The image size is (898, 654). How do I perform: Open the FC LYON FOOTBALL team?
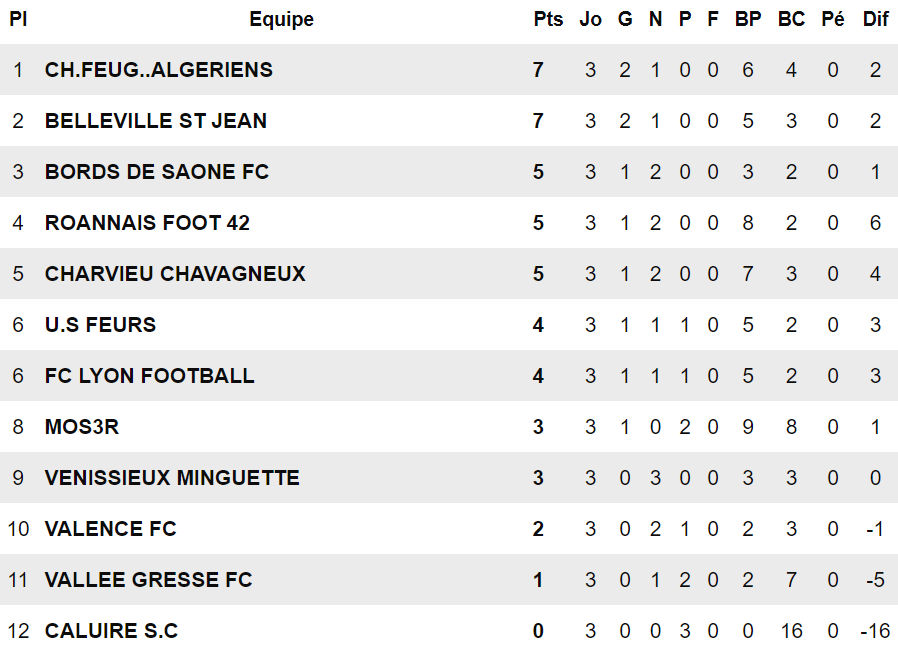click(149, 376)
